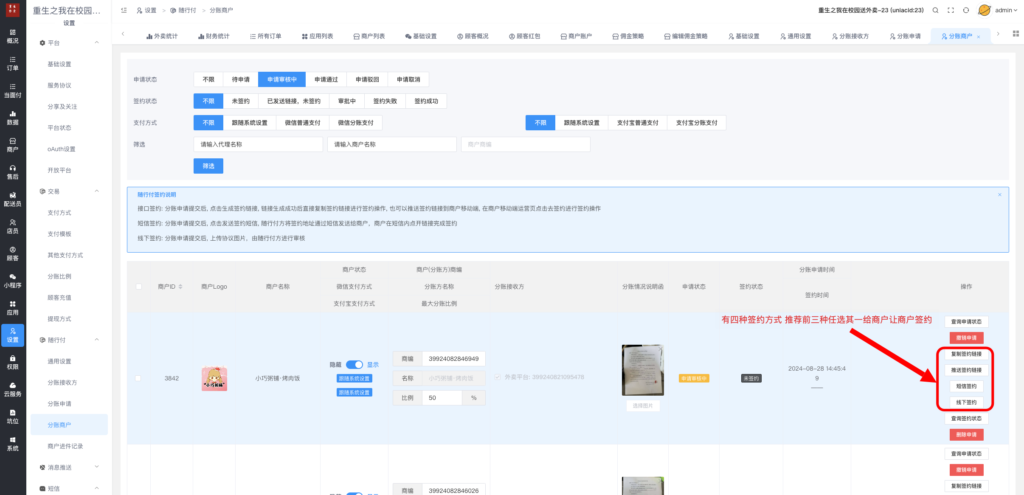Open 数据 in the dark left sidebar

12,118
